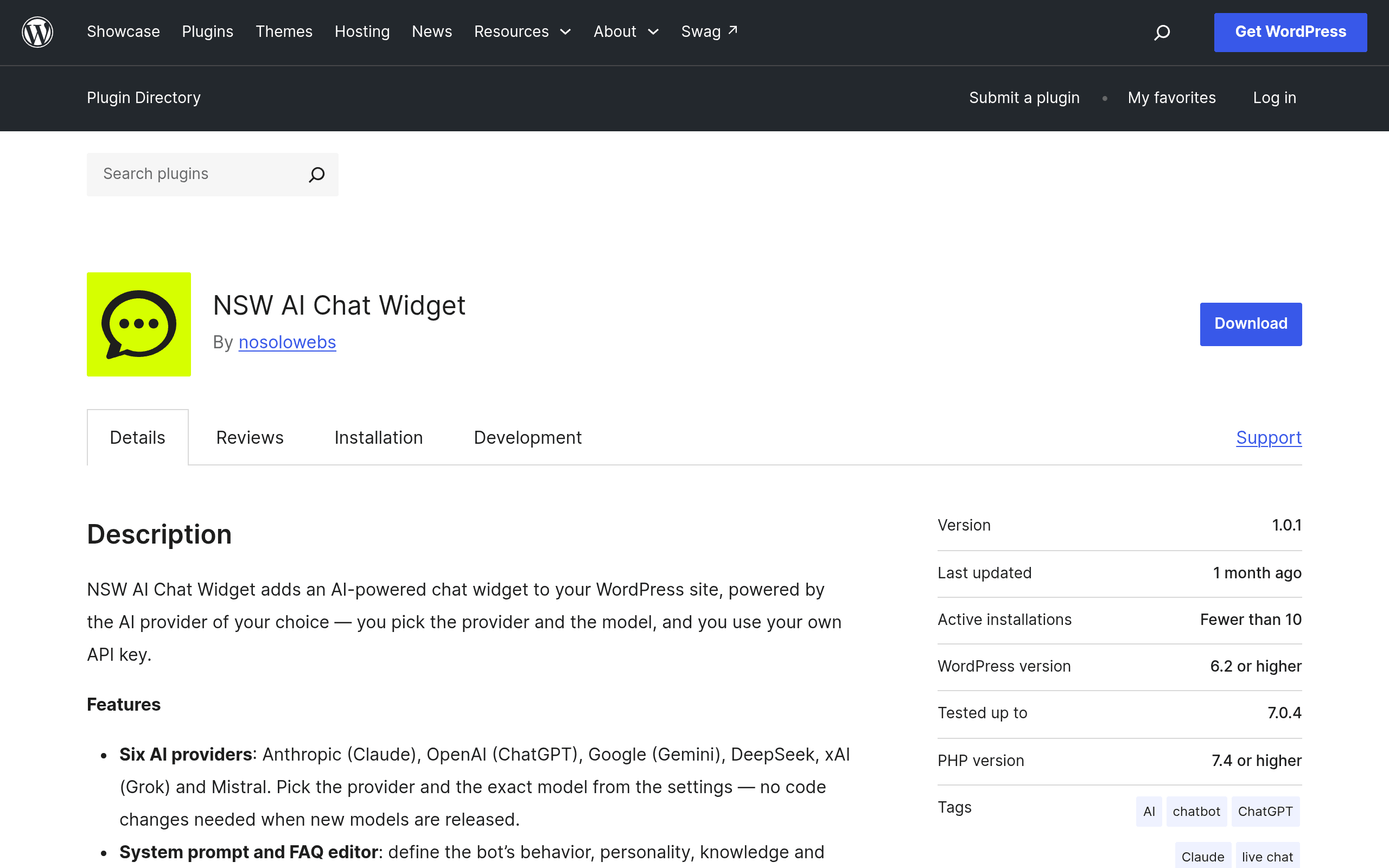
Task: Click the '6.2 or higher' WordPress version
Action: [x=1256, y=666]
